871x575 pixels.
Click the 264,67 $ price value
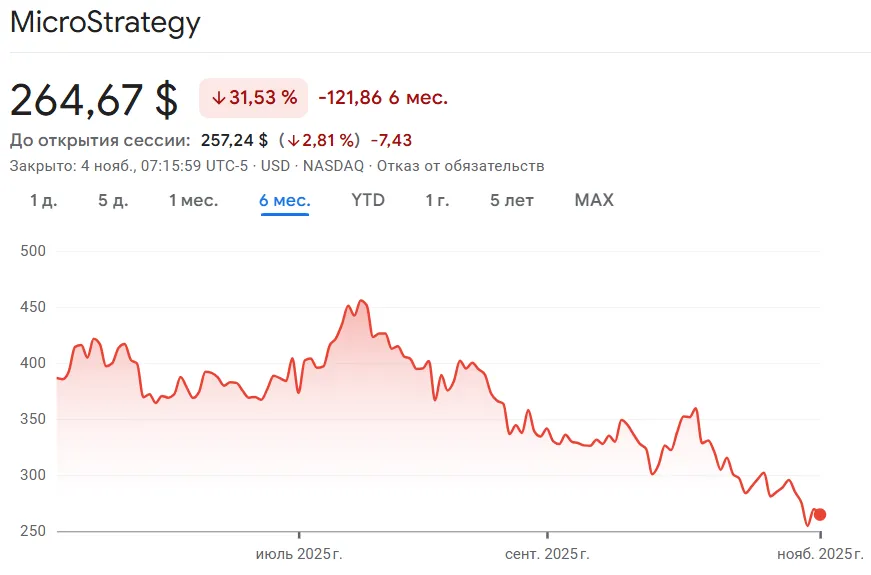(94, 99)
